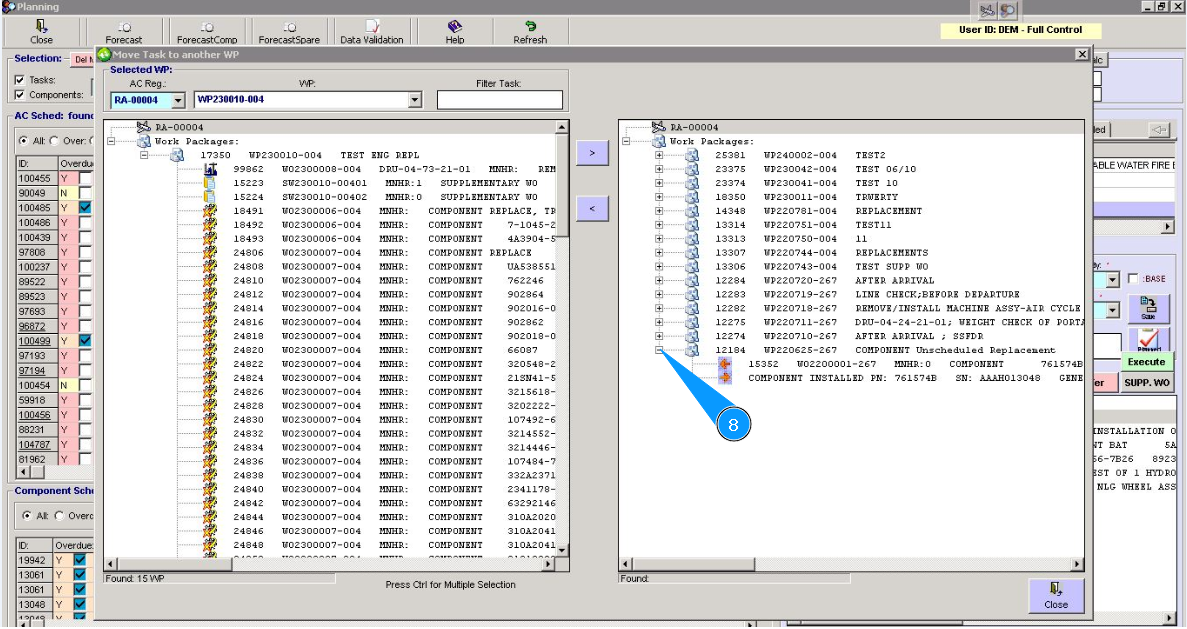Open the Data Validation tool
The height and width of the screenshot is (629, 1187).
click(x=371, y=27)
